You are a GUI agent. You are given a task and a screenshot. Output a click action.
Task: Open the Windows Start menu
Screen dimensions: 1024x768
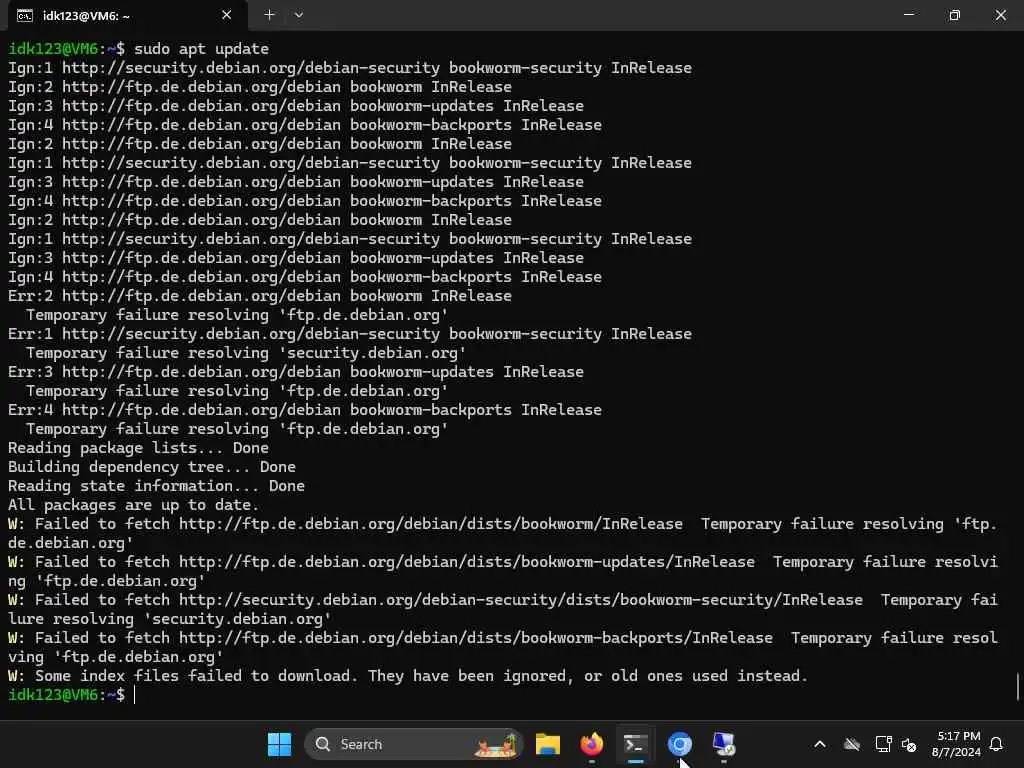(x=280, y=744)
